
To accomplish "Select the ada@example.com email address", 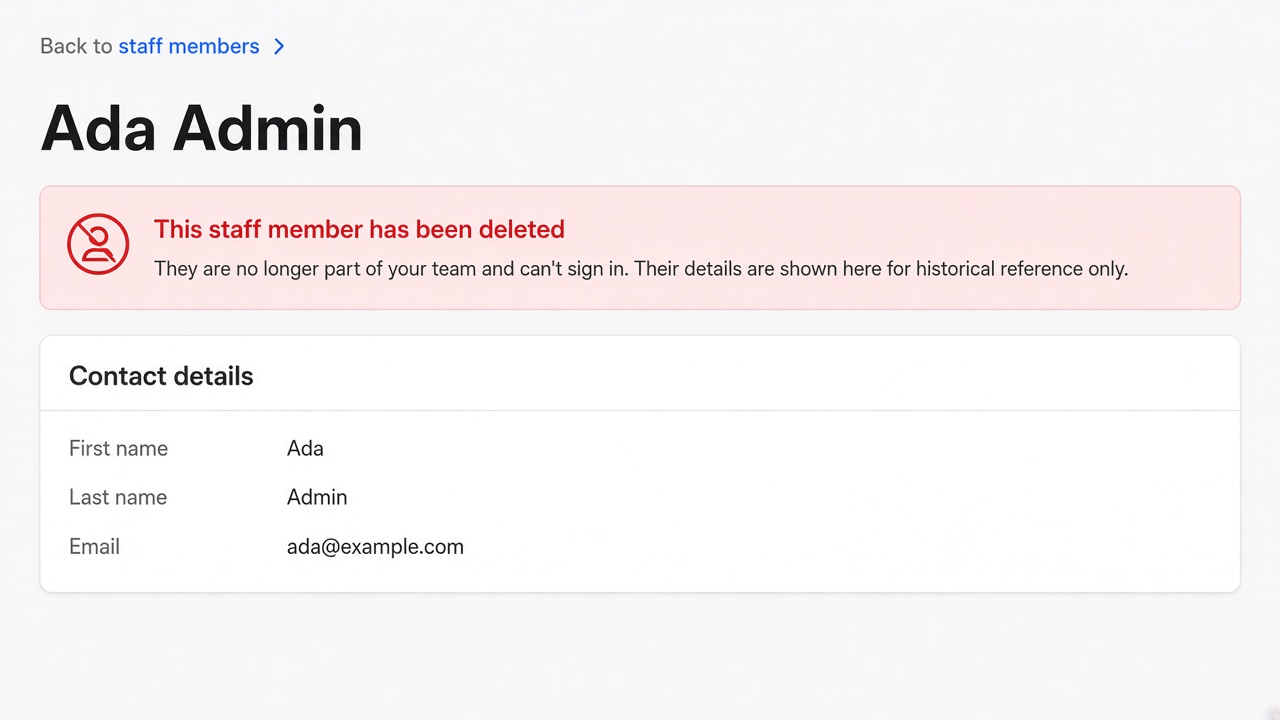I will [x=375, y=547].
